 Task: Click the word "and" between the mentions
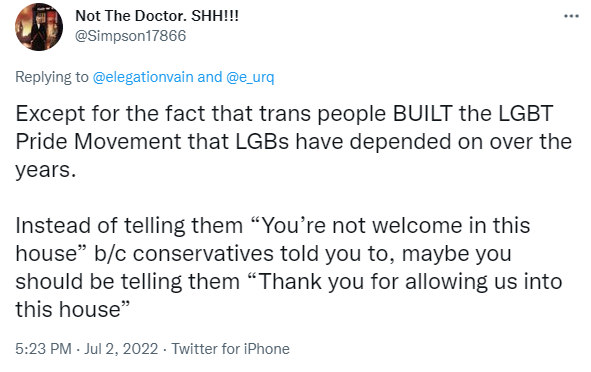point(210,77)
